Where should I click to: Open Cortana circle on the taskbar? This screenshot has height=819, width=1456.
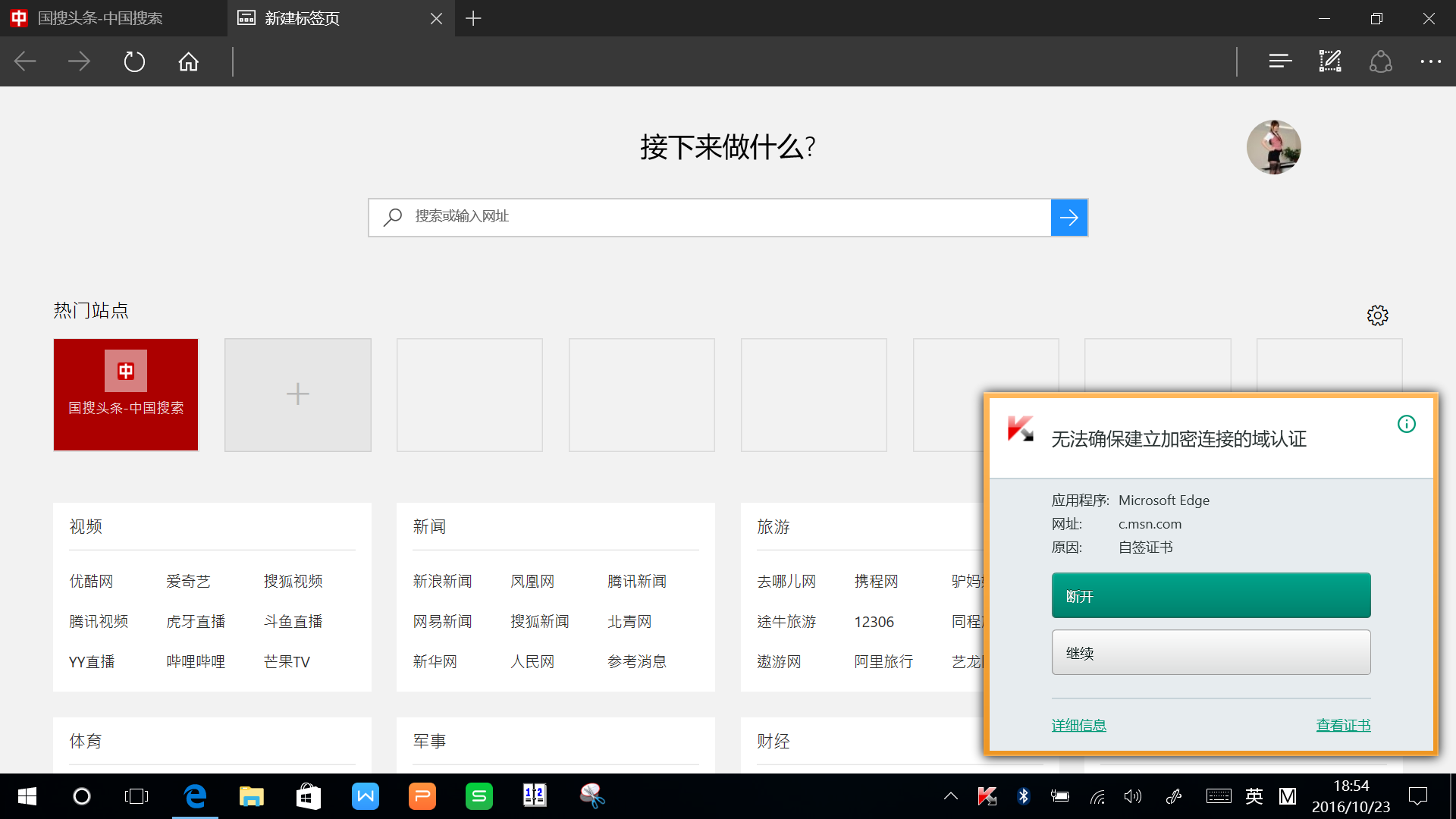click(82, 796)
